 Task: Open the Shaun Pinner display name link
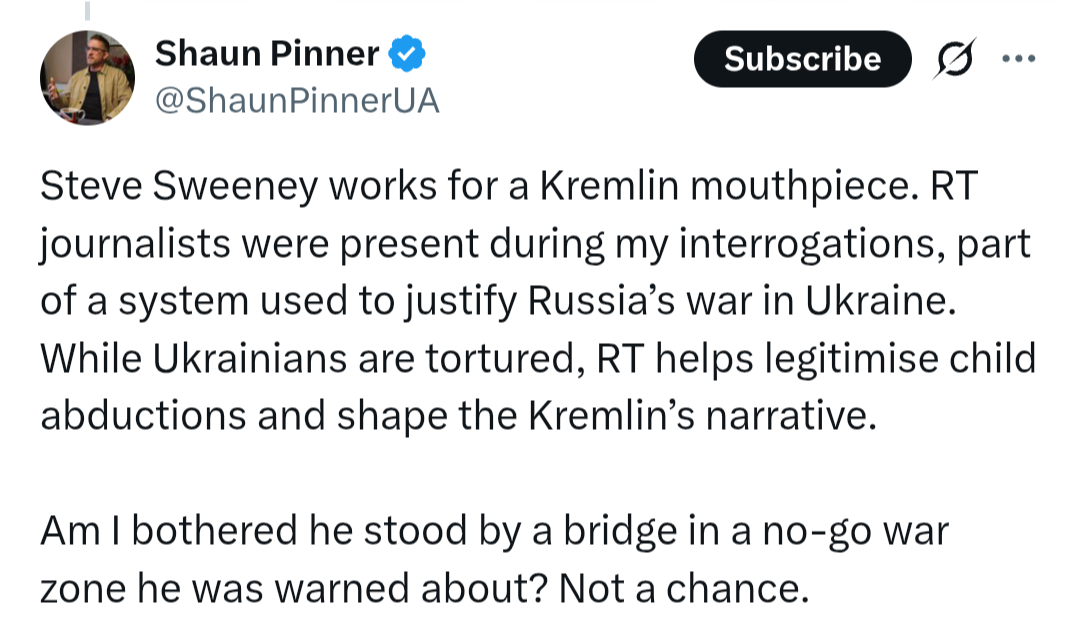(x=267, y=54)
